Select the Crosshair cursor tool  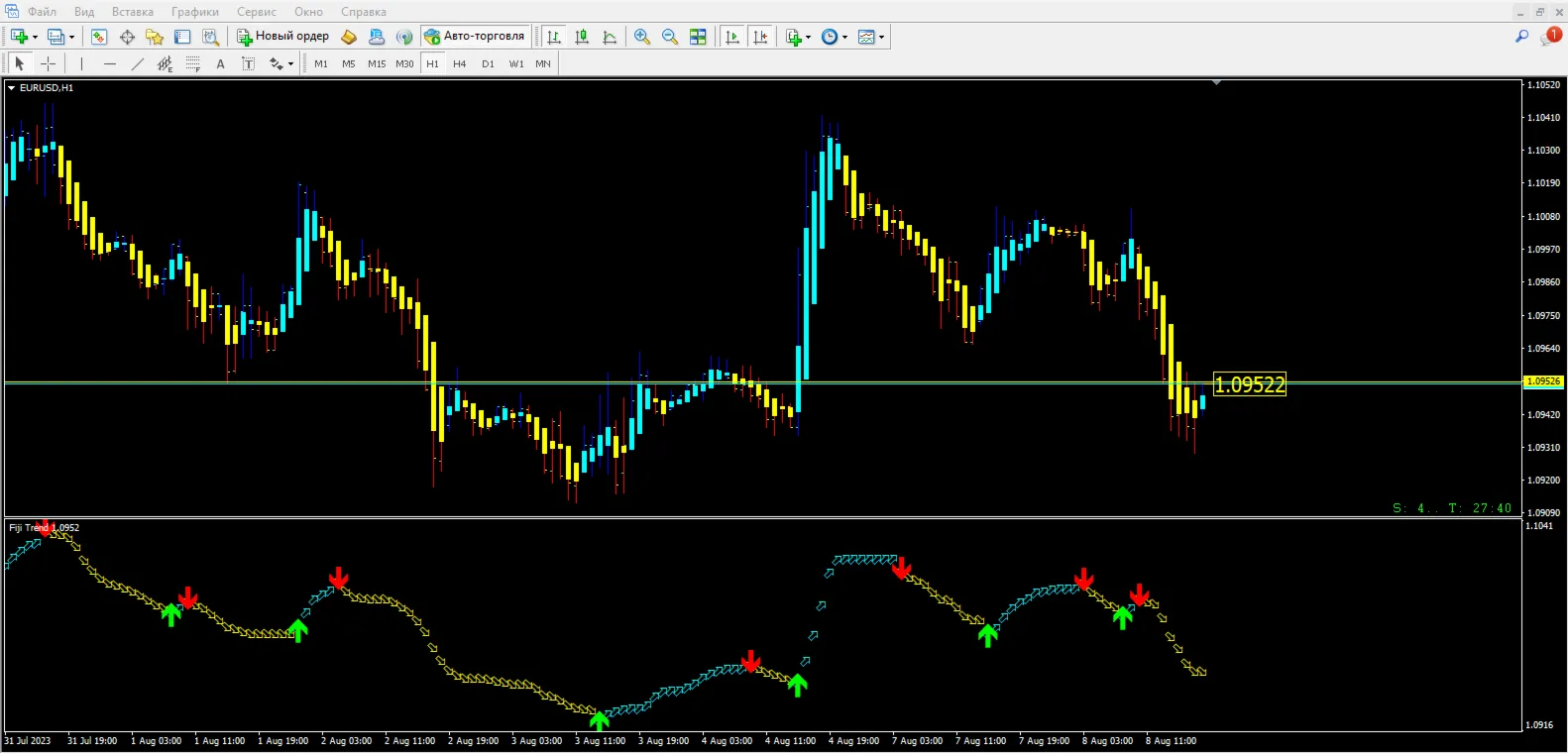click(48, 63)
